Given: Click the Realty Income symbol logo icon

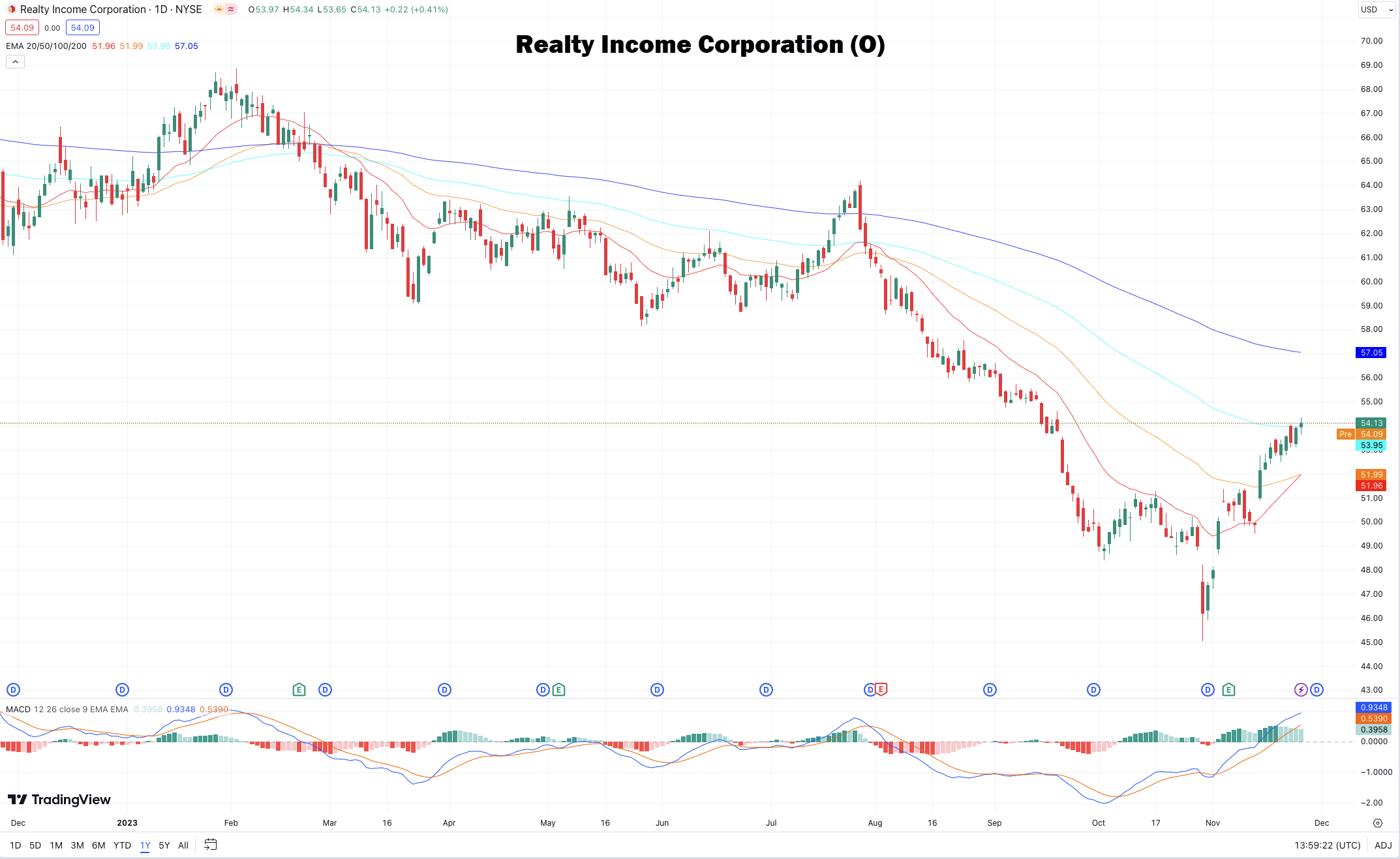Looking at the screenshot, I should [x=11, y=9].
